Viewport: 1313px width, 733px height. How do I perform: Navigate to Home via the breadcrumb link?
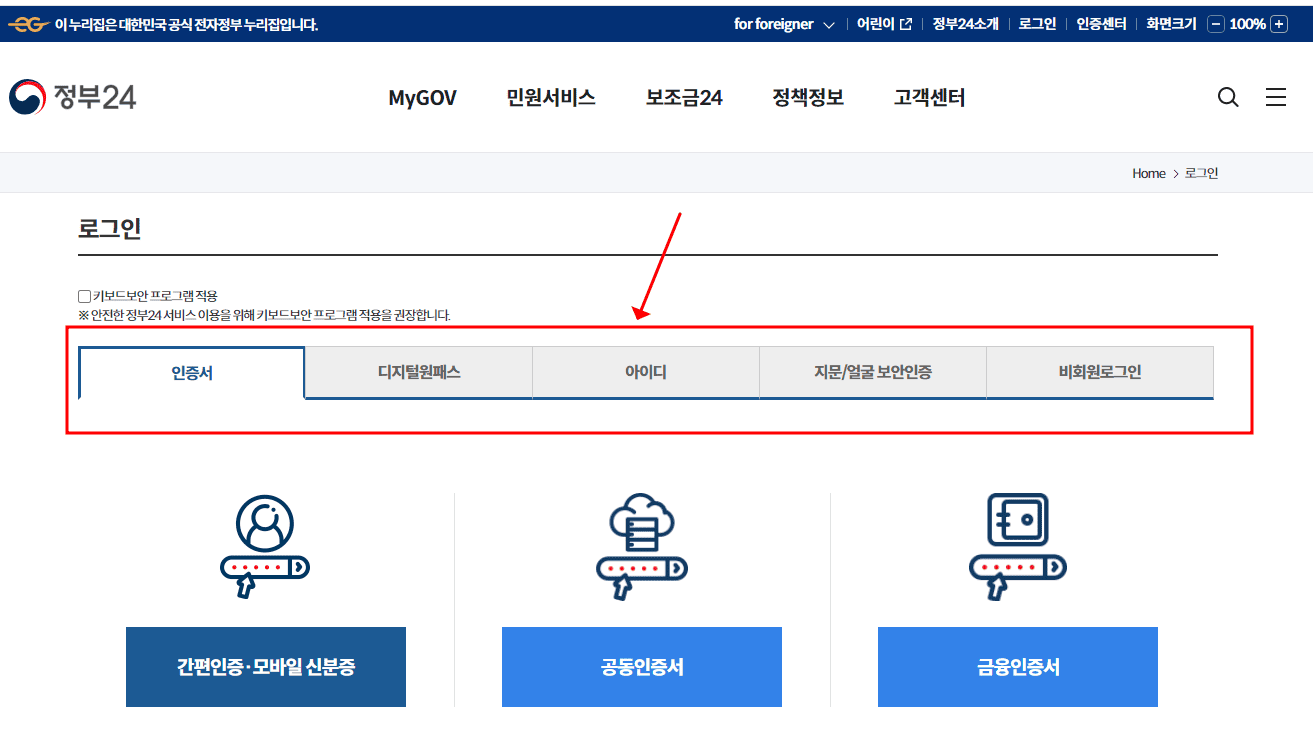(1148, 172)
